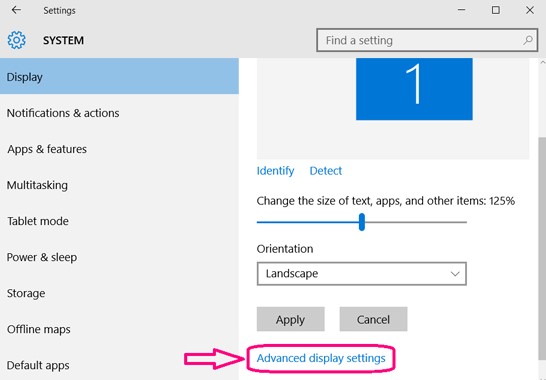The width and height of the screenshot is (546, 380).
Task: Click the Apply button
Action: [x=290, y=319]
